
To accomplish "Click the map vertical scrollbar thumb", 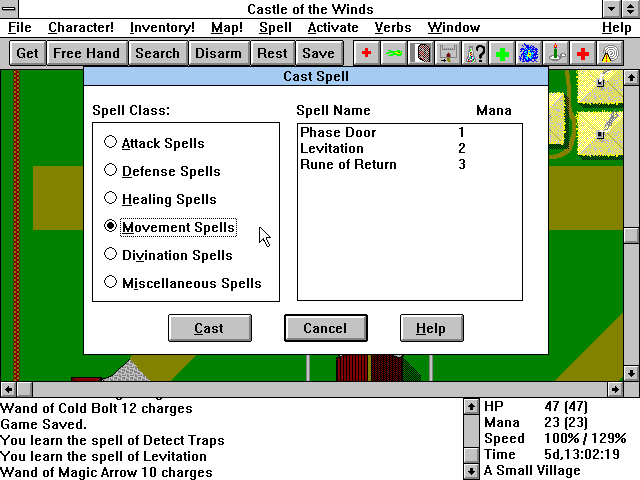I will pos(631,235).
